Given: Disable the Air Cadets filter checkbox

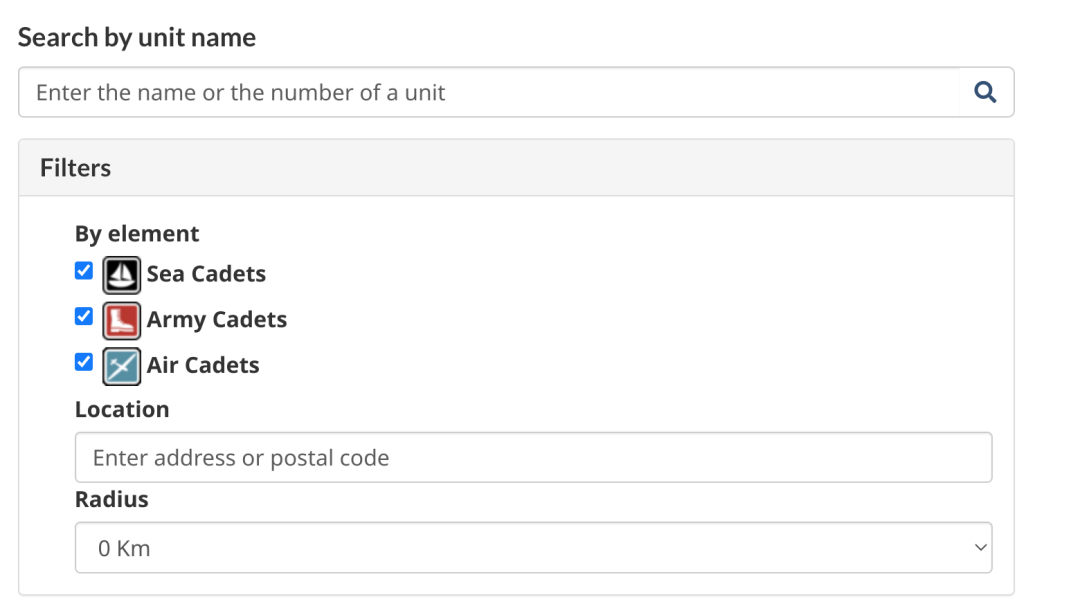Looking at the screenshot, I should (84, 362).
